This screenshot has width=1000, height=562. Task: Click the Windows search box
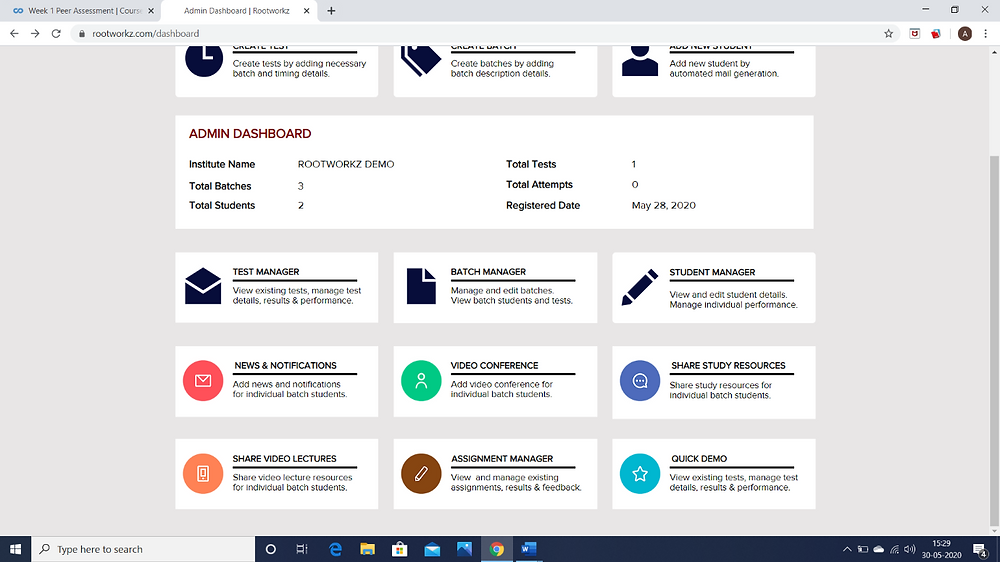143,549
